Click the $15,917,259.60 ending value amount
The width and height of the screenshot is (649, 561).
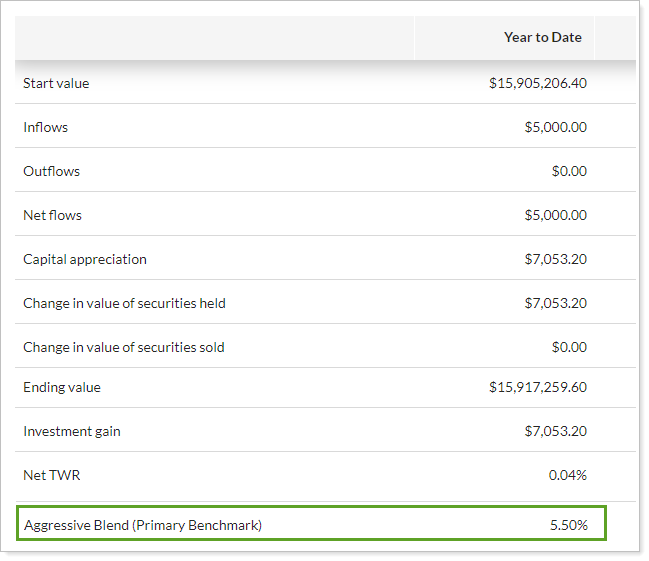click(538, 387)
